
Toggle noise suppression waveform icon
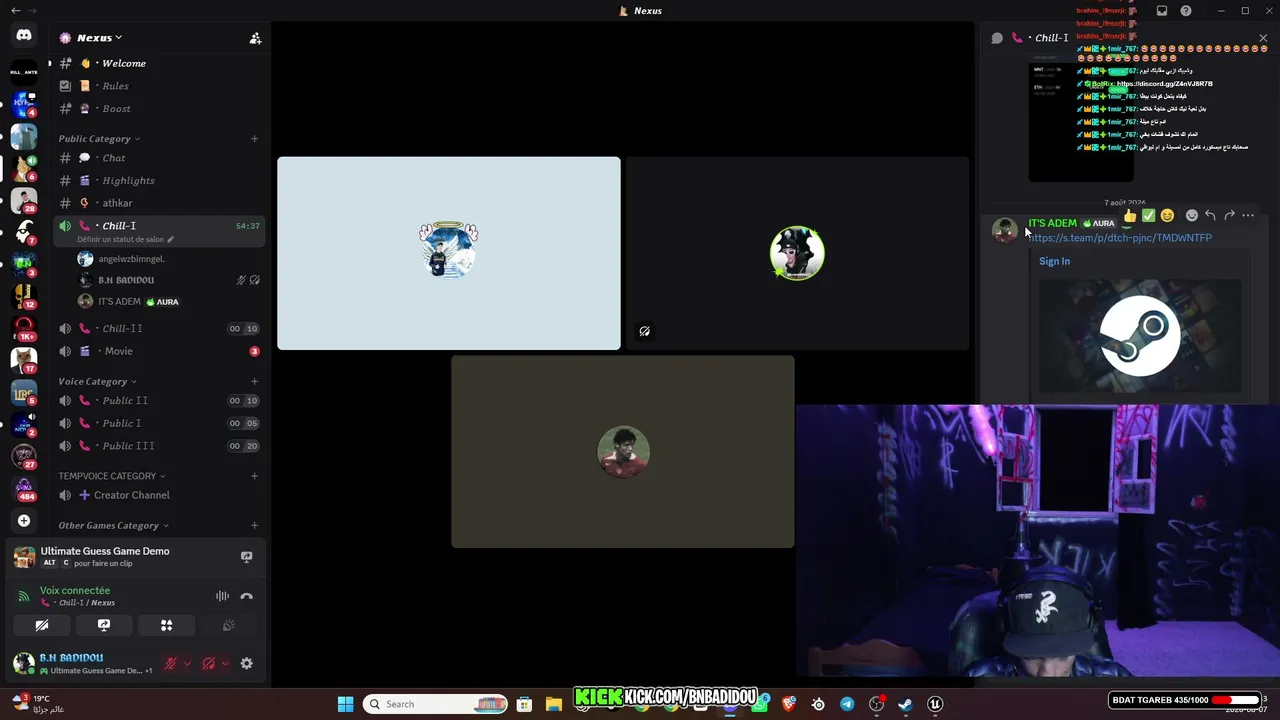222,596
